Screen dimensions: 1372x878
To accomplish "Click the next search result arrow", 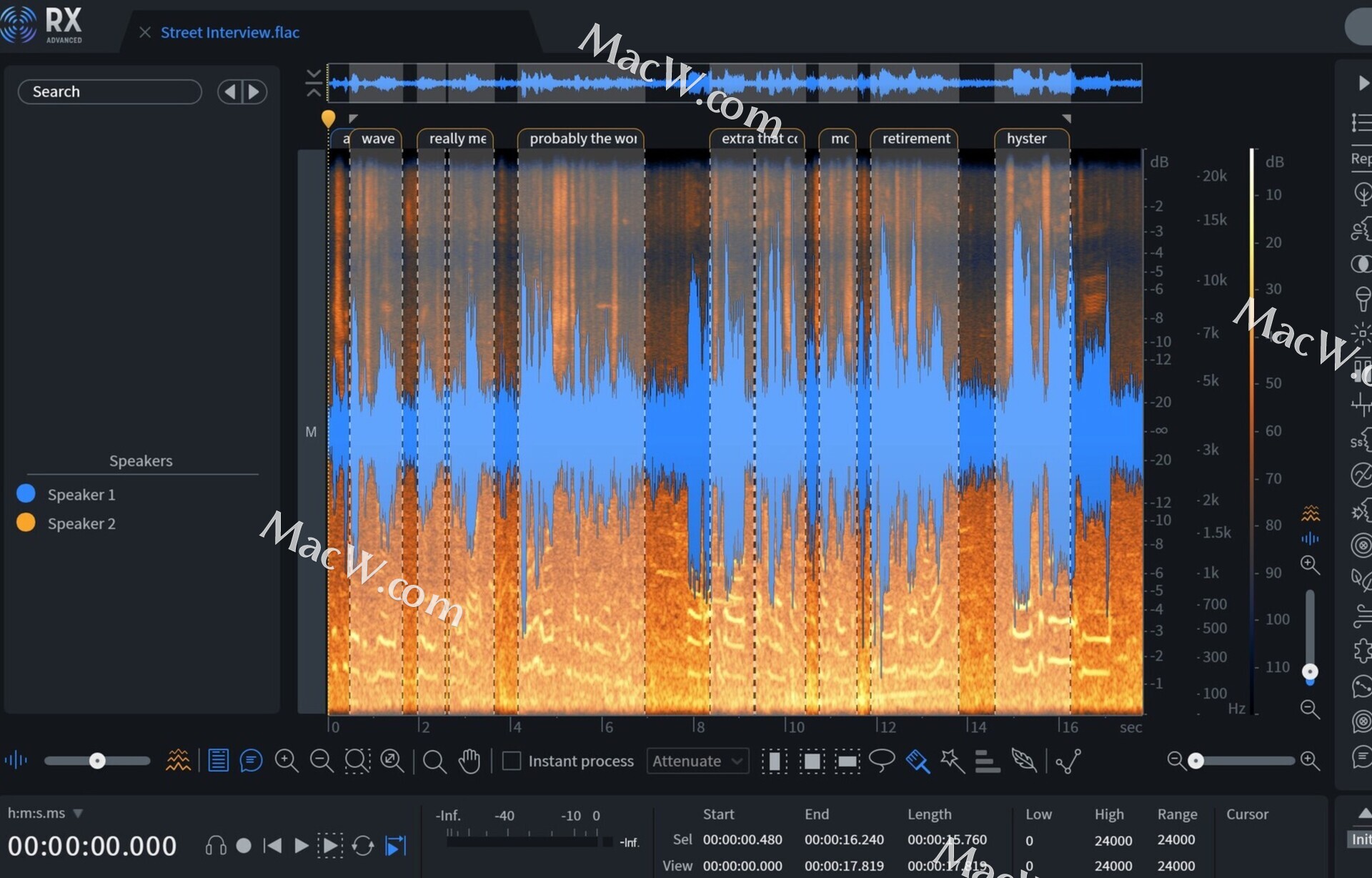I will (x=254, y=92).
